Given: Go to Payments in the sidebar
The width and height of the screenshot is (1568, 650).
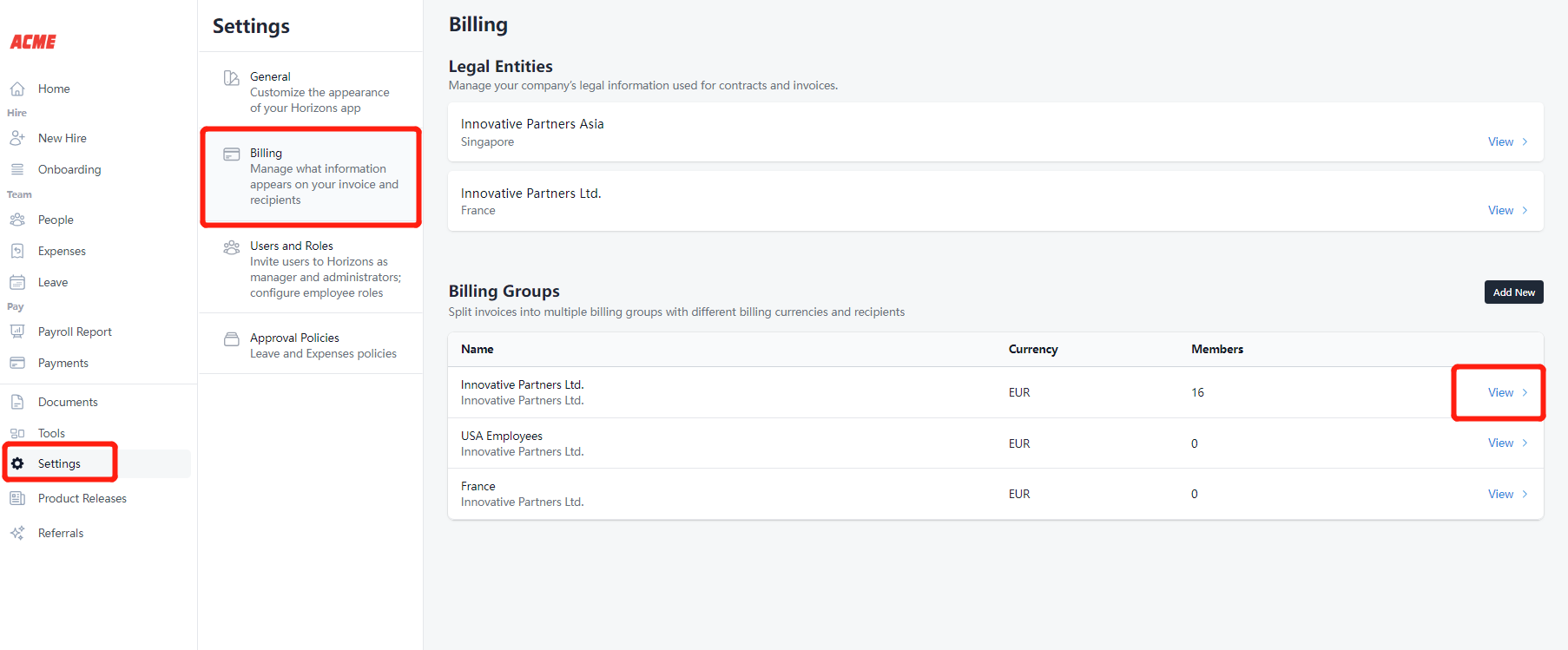Looking at the screenshot, I should coord(63,363).
